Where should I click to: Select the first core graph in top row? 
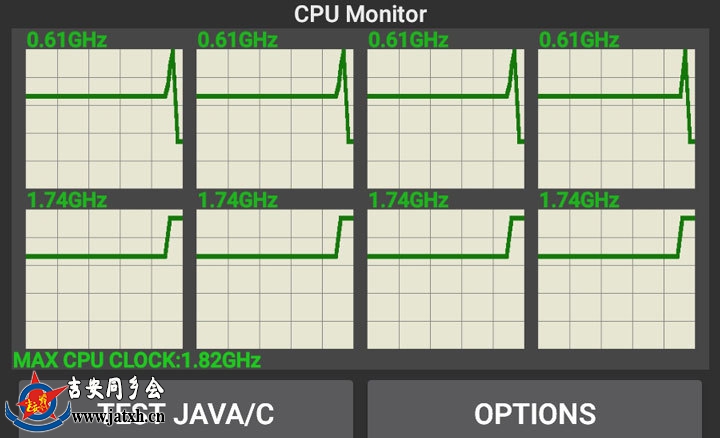pos(104,118)
